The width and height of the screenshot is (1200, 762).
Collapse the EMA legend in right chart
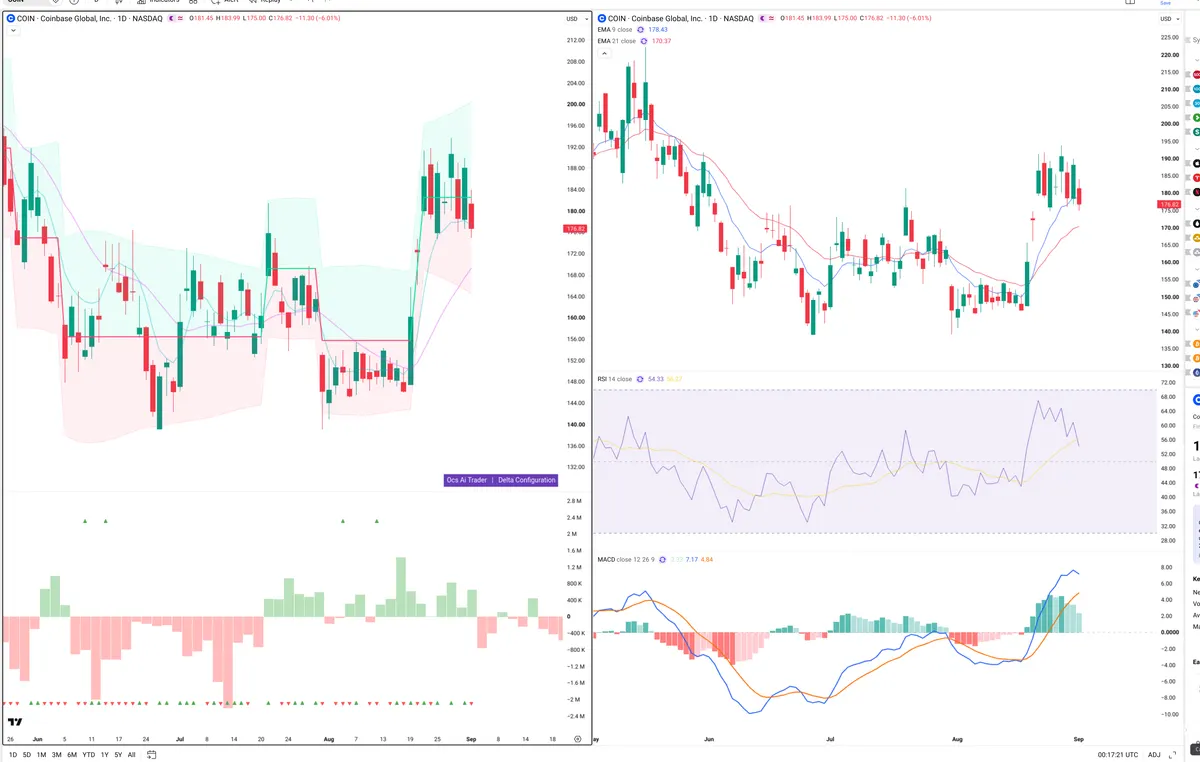pyautogui.click(x=603, y=53)
